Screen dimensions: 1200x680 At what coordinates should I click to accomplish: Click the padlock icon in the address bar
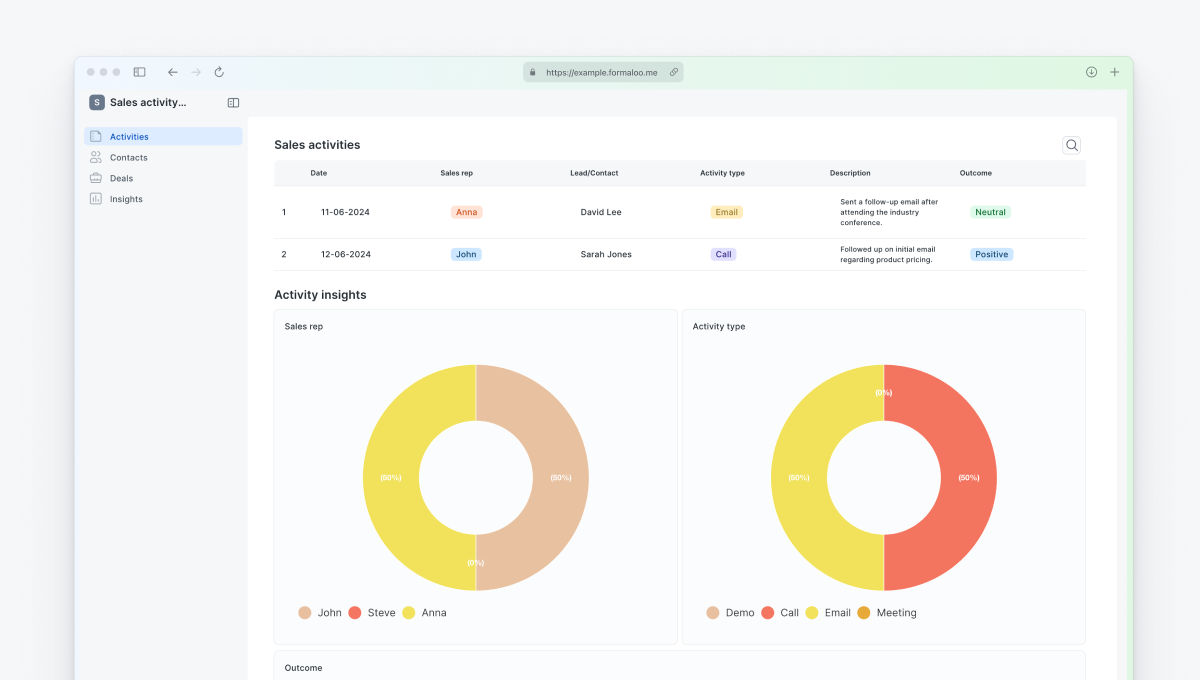click(x=533, y=72)
